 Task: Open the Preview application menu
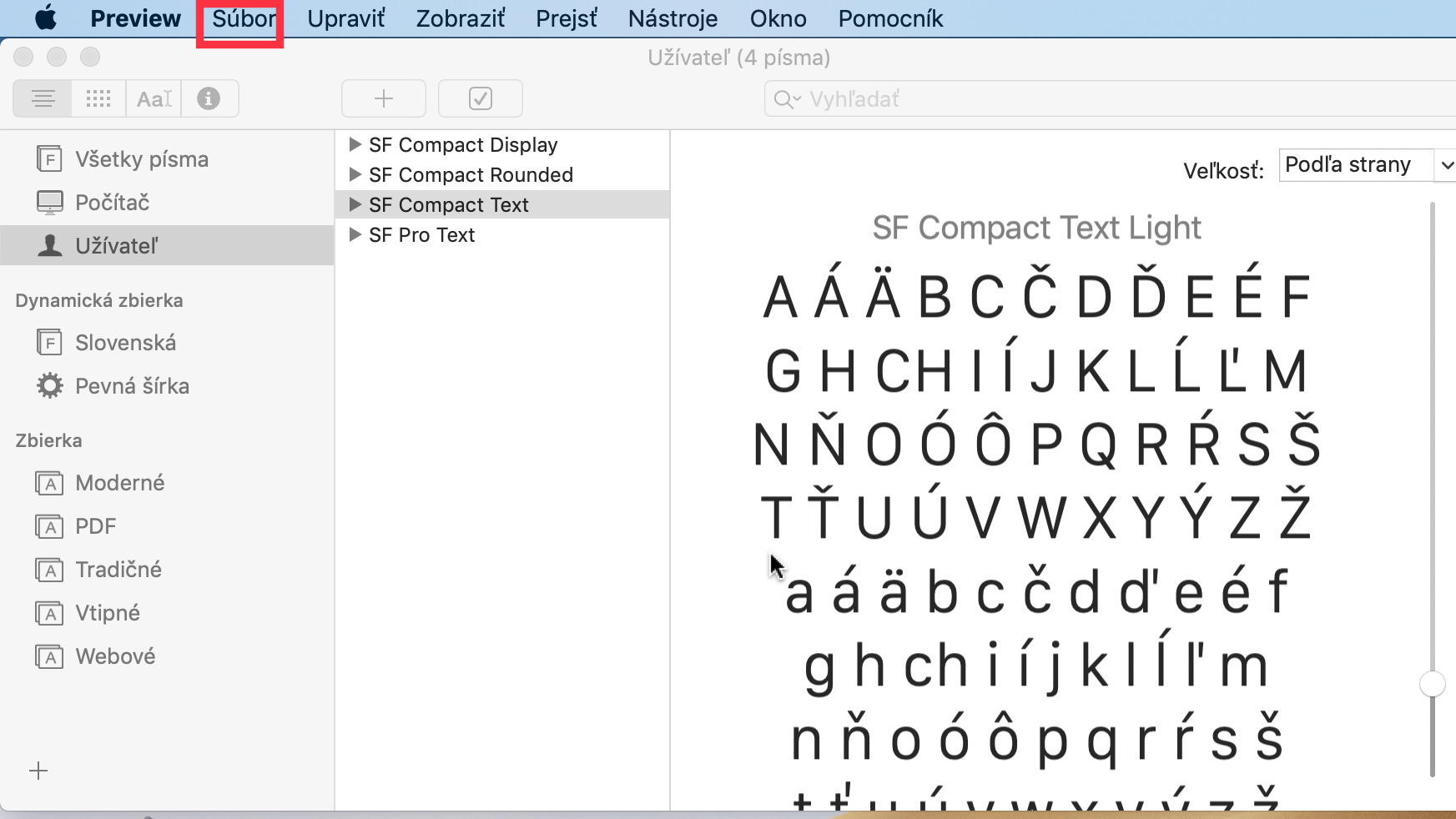coord(135,18)
